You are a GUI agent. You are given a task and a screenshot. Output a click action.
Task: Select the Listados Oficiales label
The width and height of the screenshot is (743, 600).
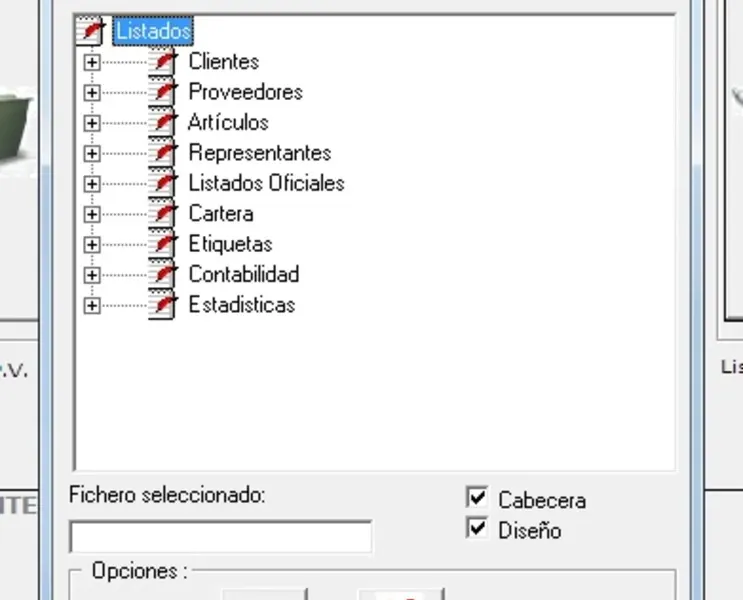point(266,183)
